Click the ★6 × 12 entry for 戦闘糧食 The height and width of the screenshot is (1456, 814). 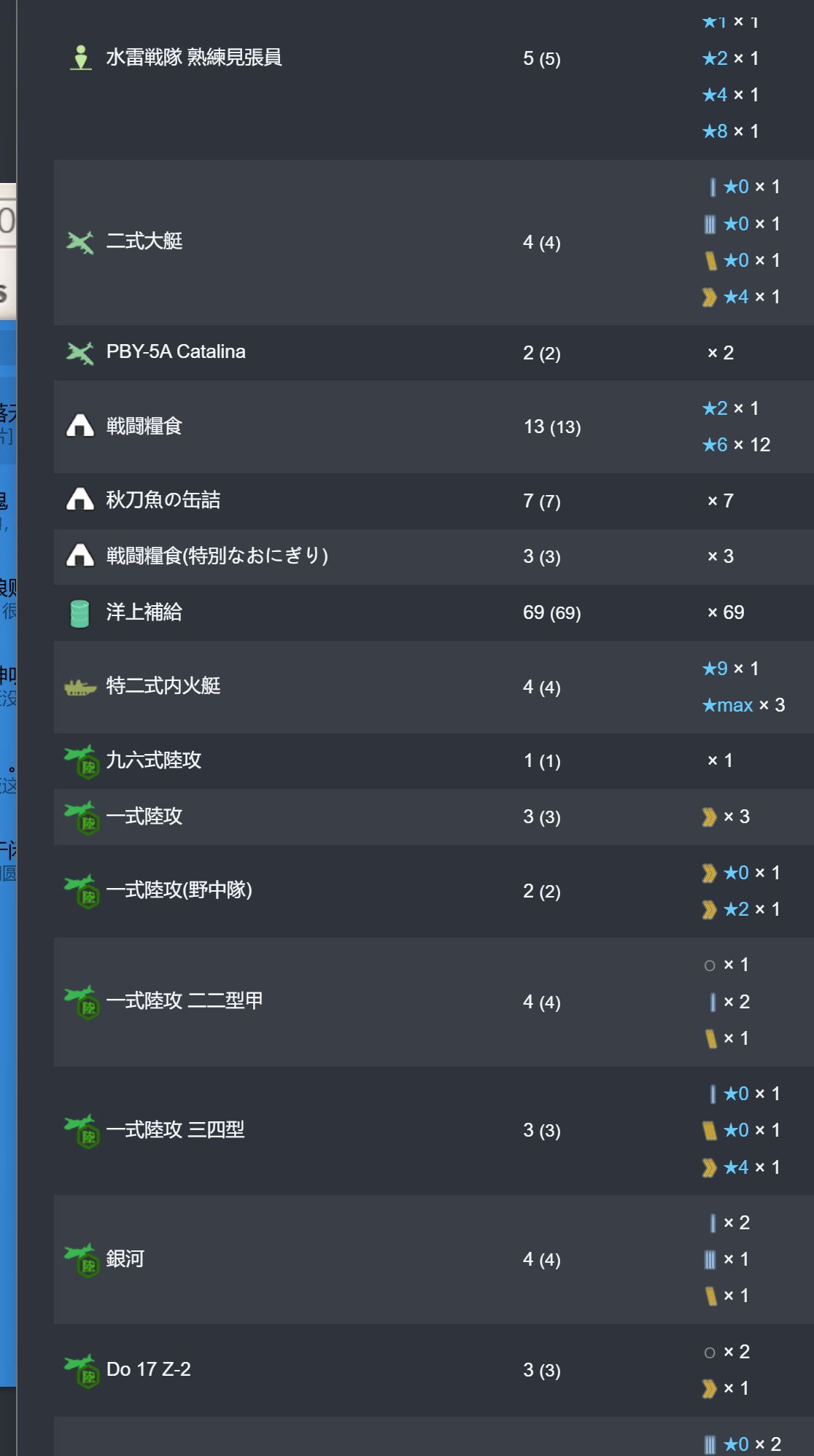(735, 445)
